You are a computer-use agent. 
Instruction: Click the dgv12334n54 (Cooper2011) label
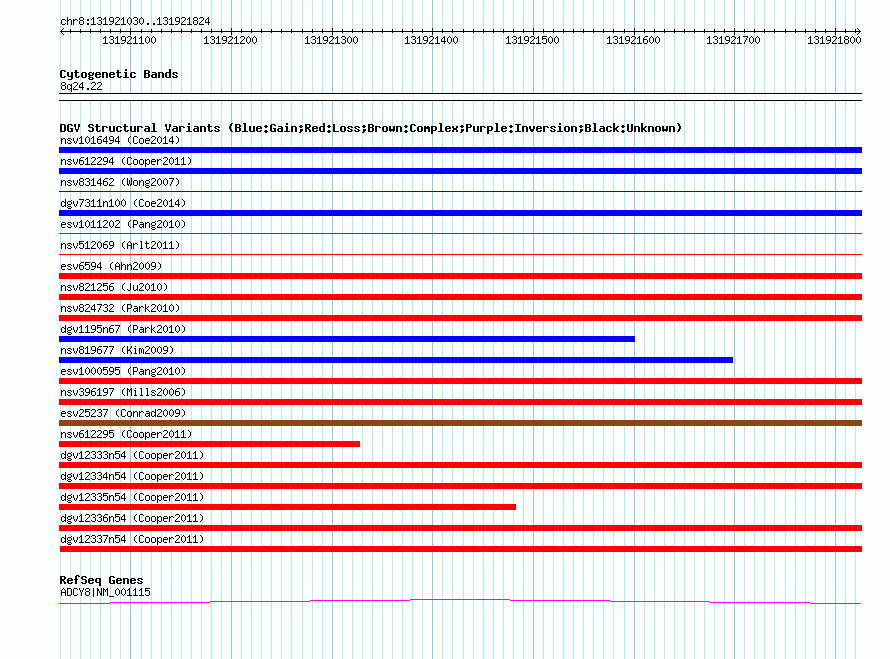point(132,476)
